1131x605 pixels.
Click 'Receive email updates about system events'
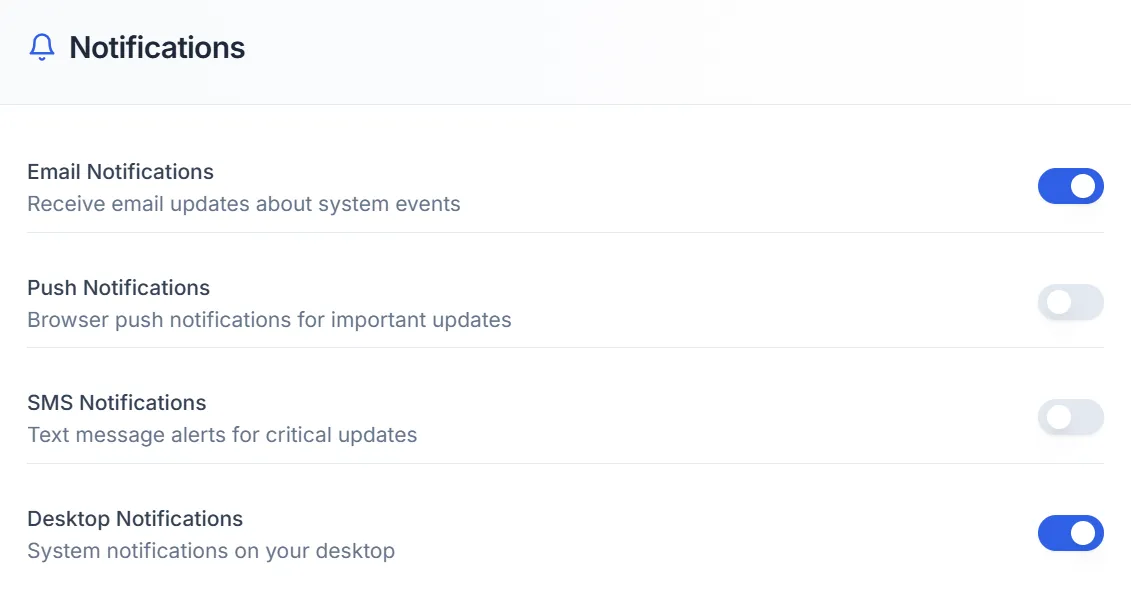tap(244, 204)
